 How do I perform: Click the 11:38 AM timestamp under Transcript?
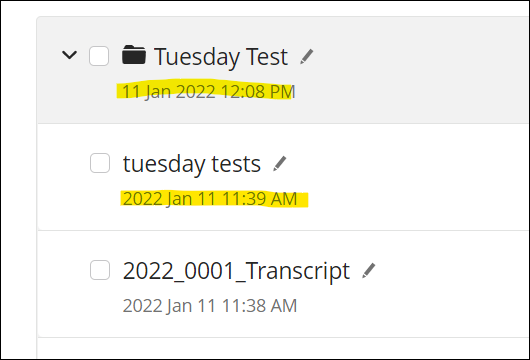point(259,306)
